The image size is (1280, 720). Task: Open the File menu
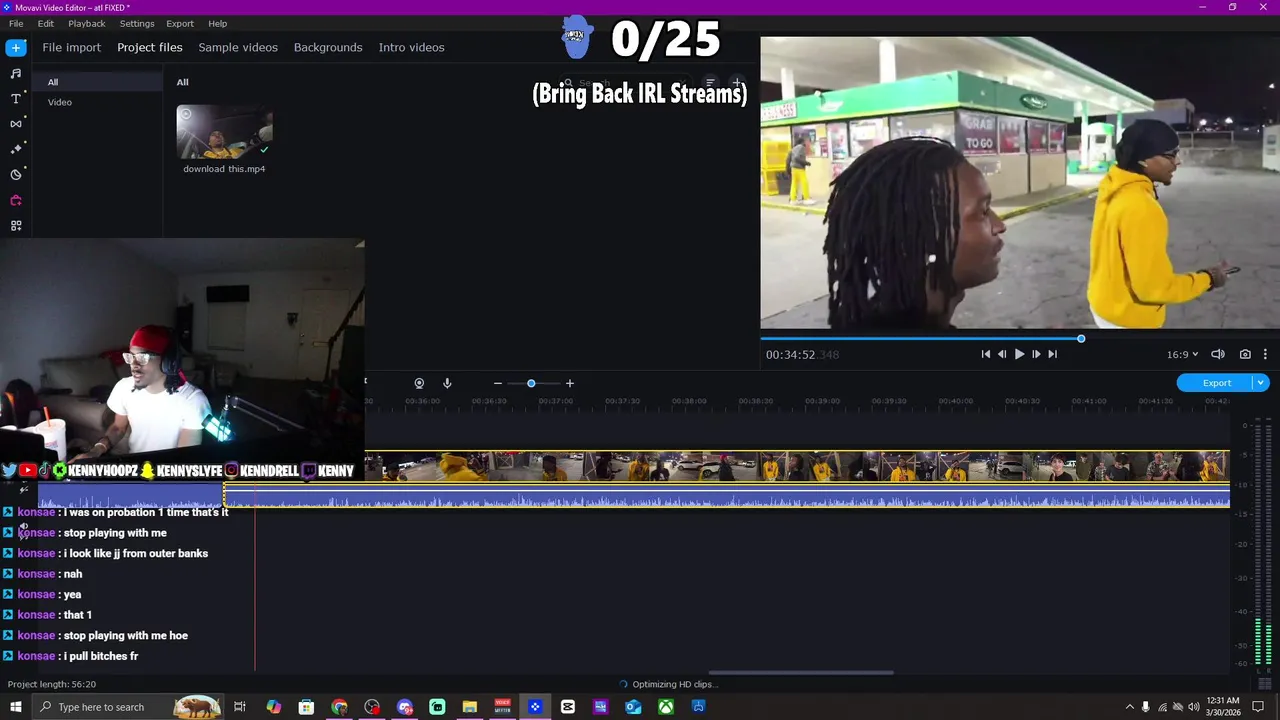pos(16,23)
